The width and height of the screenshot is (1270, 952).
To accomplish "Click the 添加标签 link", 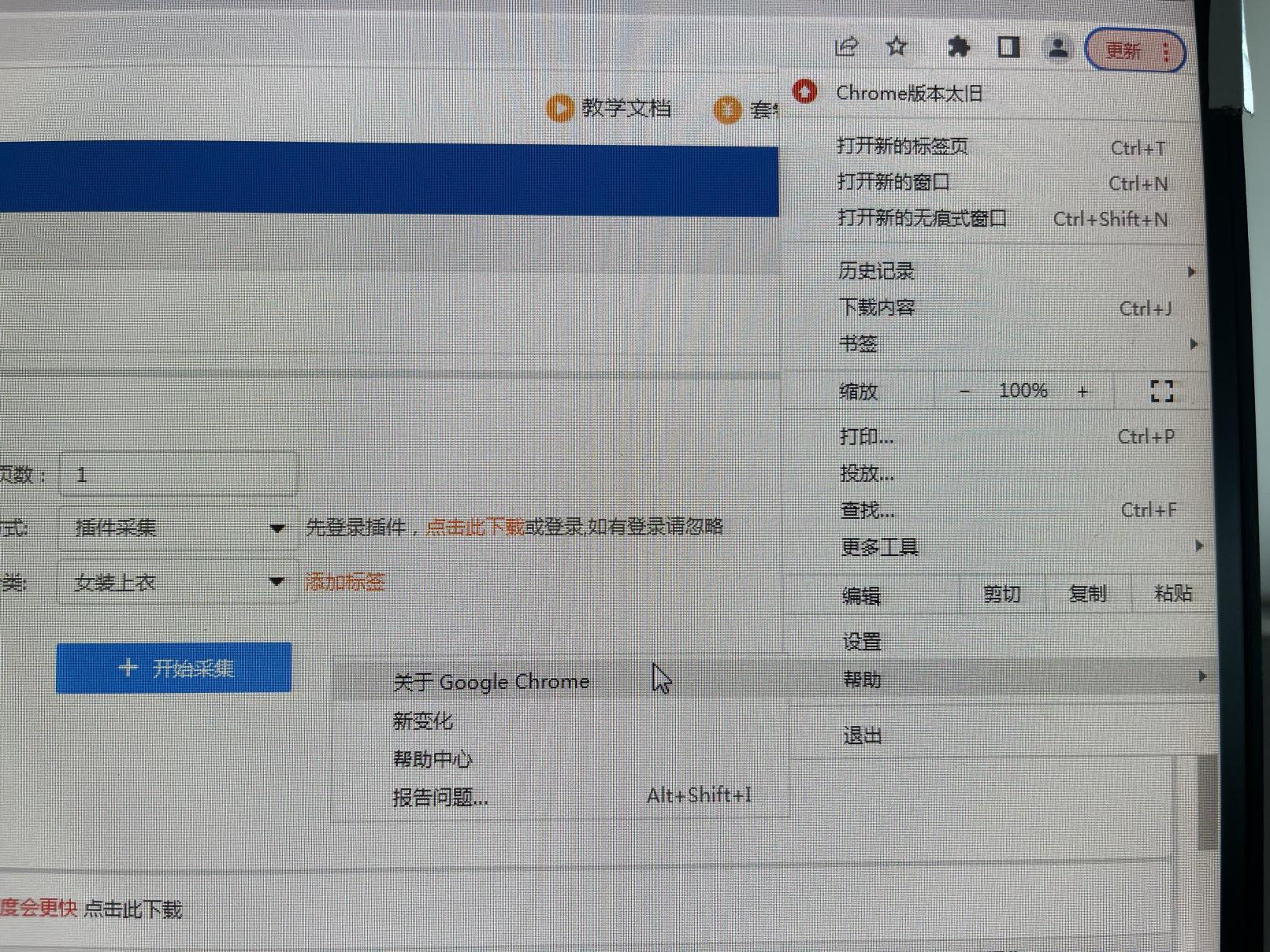I will [x=345, y=582].
